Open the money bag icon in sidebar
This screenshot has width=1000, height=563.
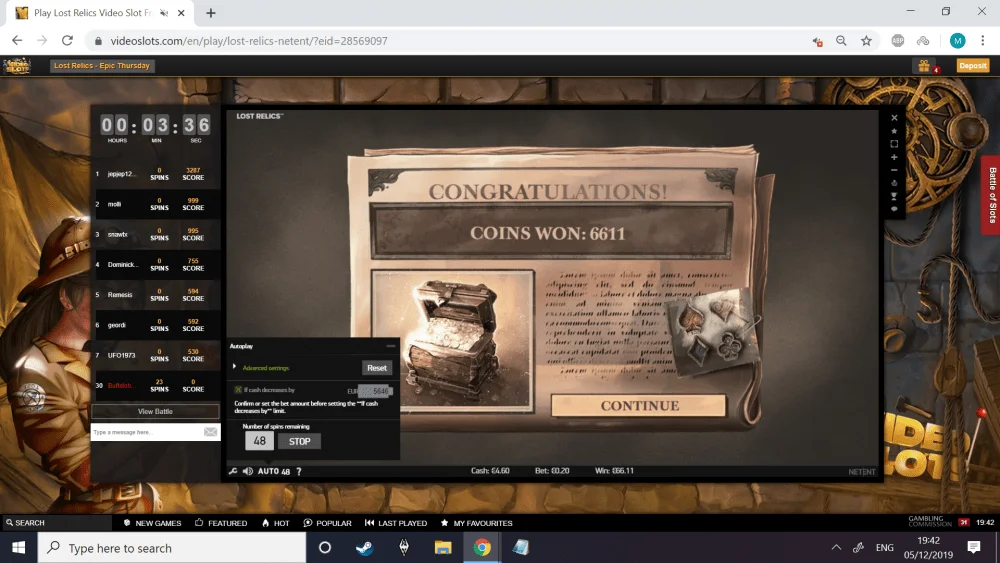[x=894, y=183]
